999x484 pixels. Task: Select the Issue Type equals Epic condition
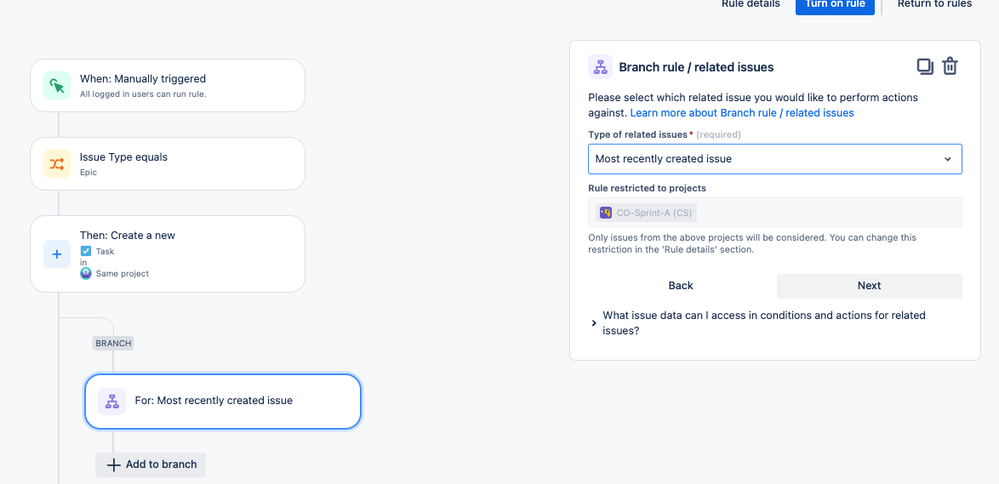pyautogui.click(x=168, y=164)
